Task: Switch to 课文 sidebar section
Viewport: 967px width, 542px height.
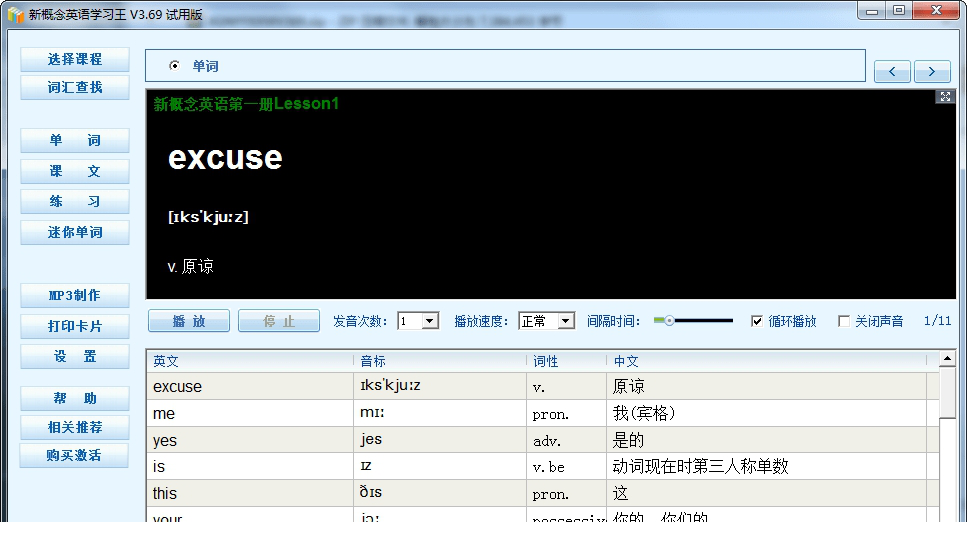Action: [75, 171]
